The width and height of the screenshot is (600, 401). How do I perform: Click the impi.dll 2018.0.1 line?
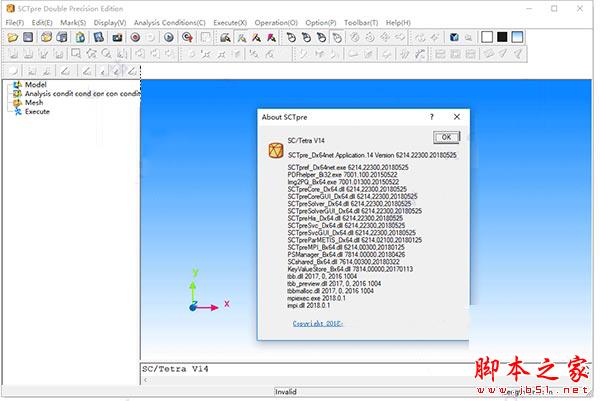pos(308,305)
